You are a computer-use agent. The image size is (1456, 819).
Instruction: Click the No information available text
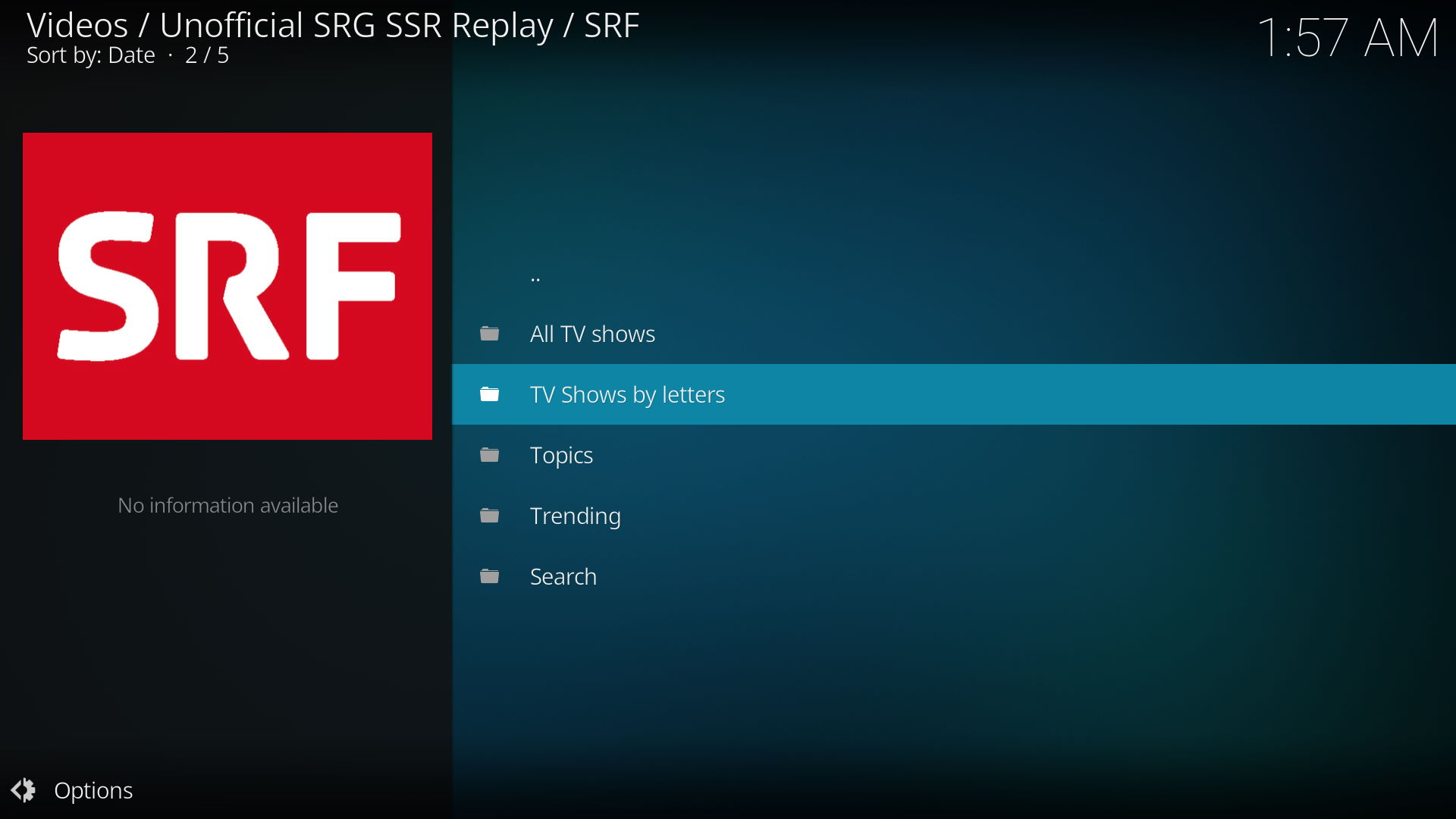pyautogui.click(x=227, y=505)
